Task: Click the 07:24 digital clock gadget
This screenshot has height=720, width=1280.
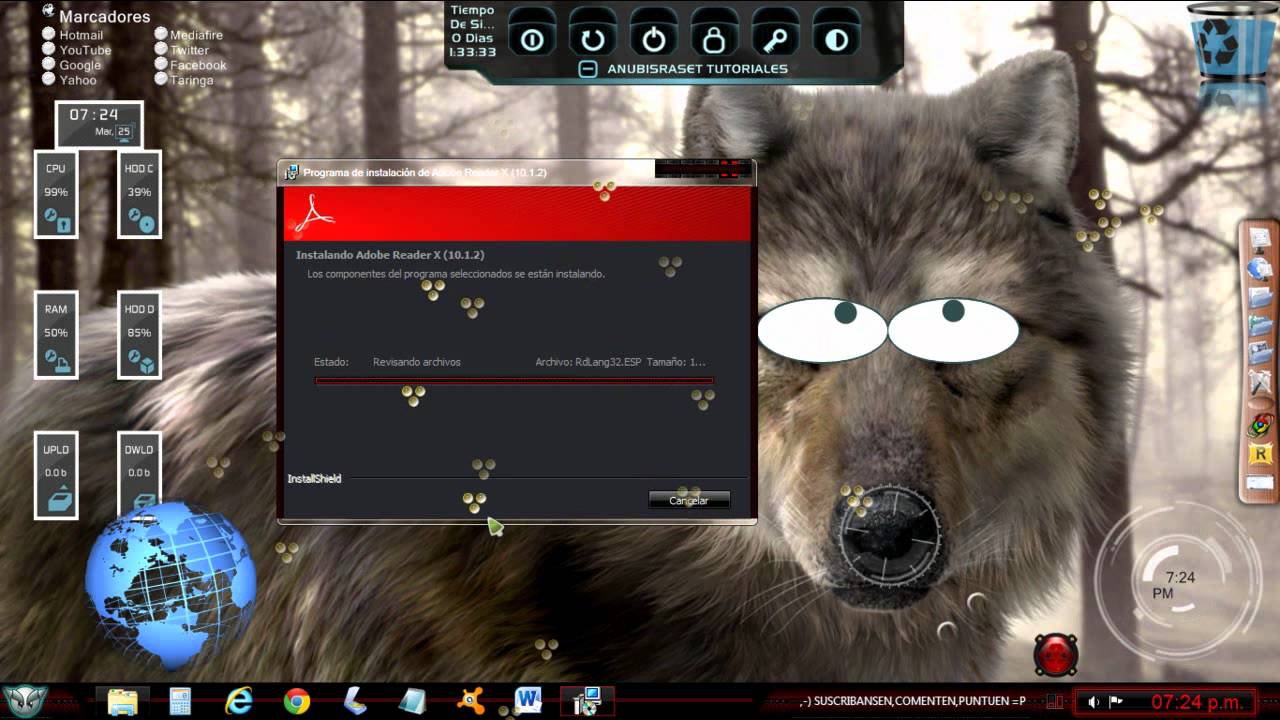Action: 99,124
